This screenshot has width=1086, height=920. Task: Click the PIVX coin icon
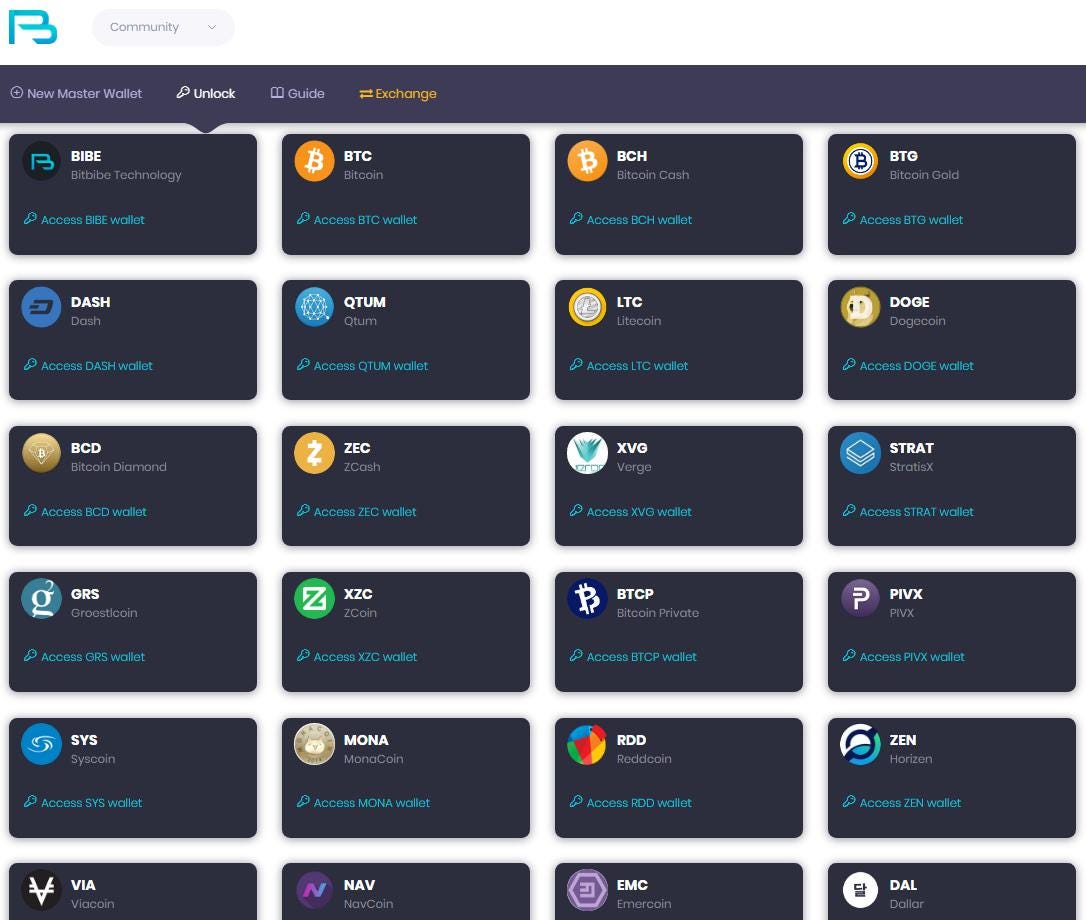click(x=860, y=599)
